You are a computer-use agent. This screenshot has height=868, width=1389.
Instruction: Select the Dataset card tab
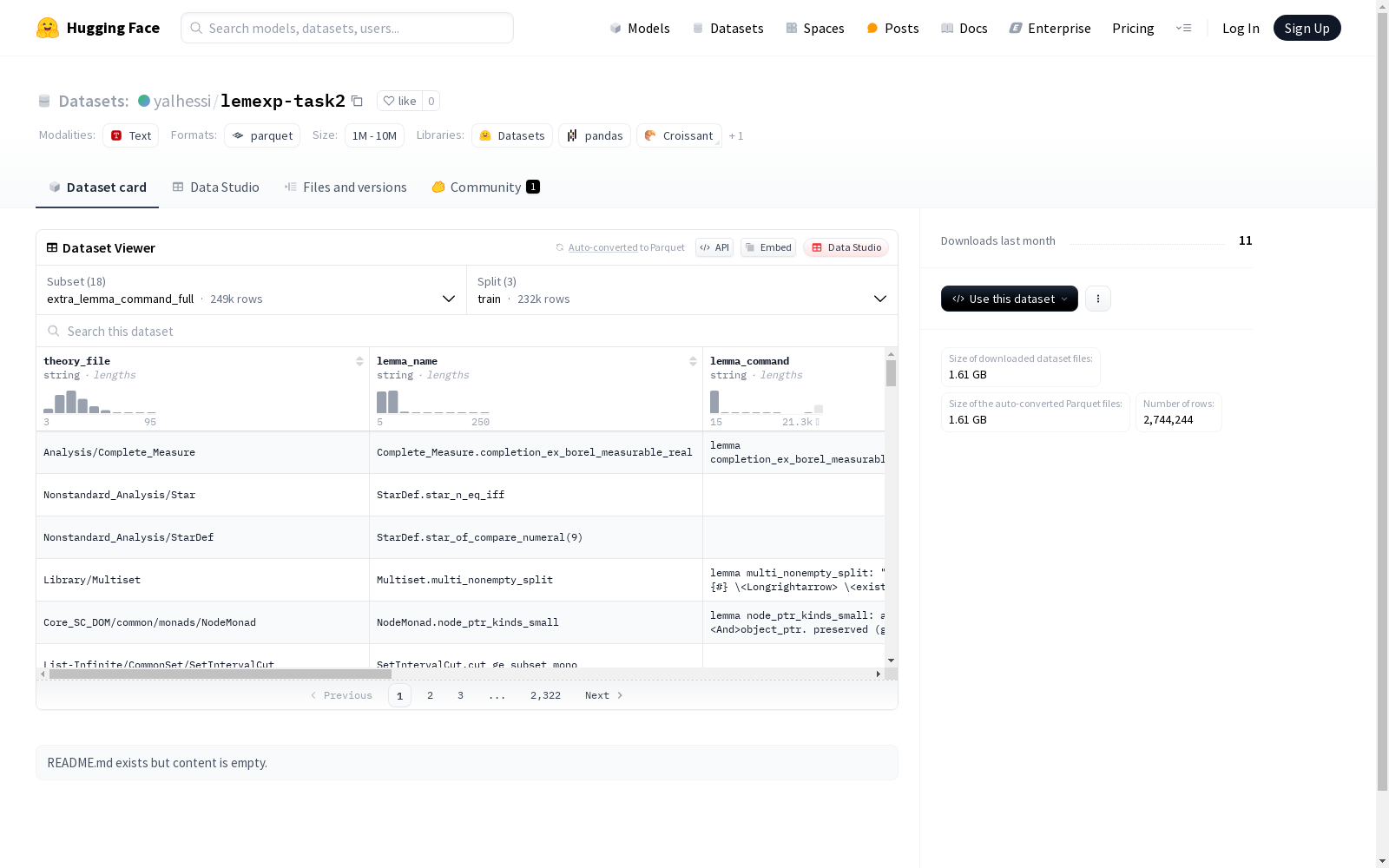97,187
